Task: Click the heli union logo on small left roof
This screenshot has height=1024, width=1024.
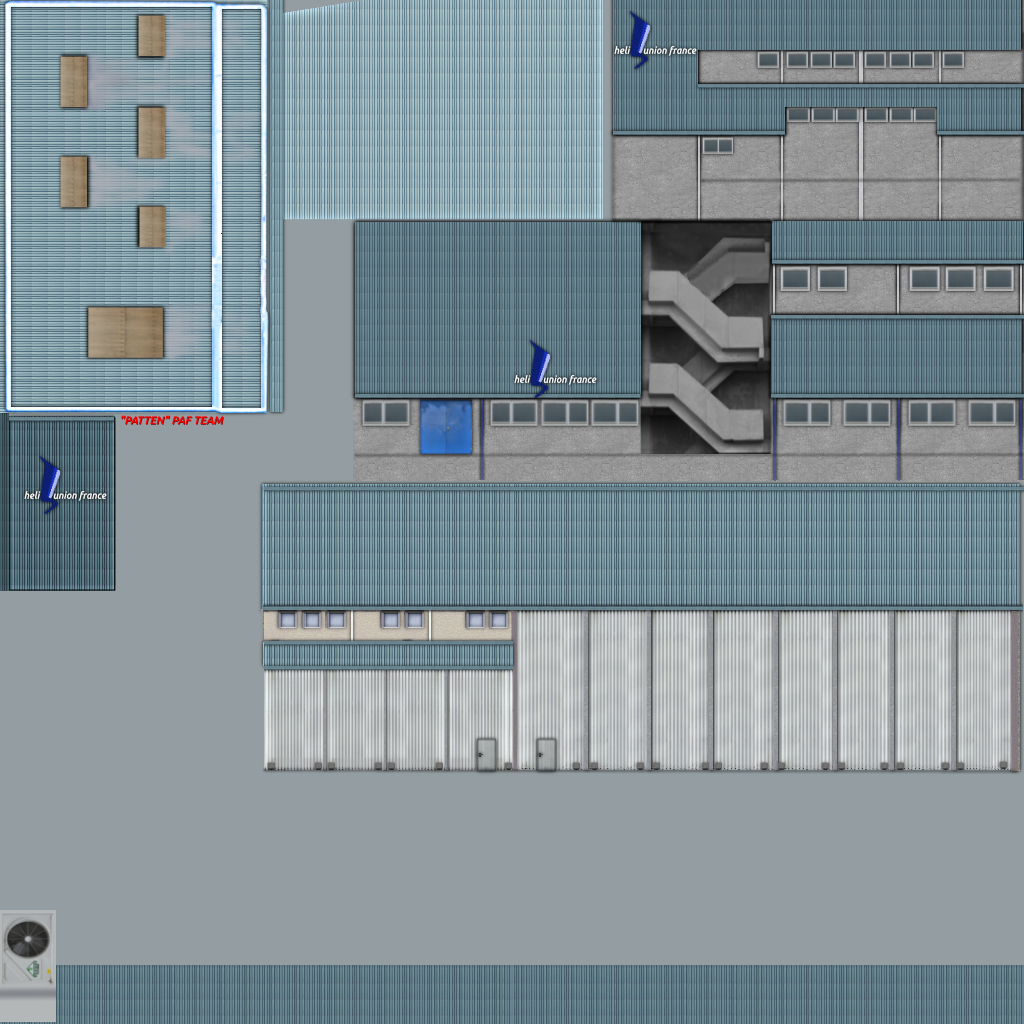Action: point(62,489)
